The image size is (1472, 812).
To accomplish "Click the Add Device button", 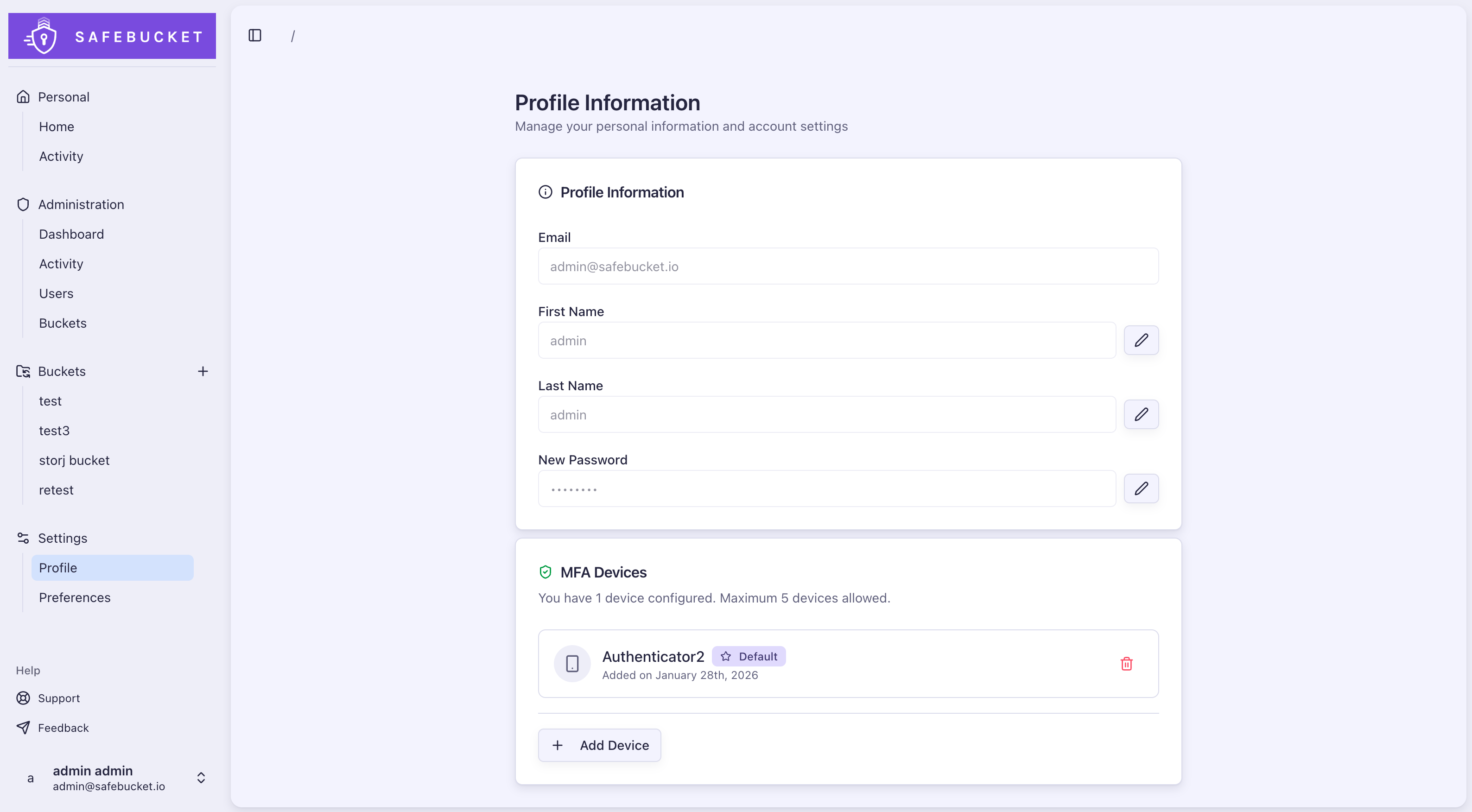I will pos(599,745).
